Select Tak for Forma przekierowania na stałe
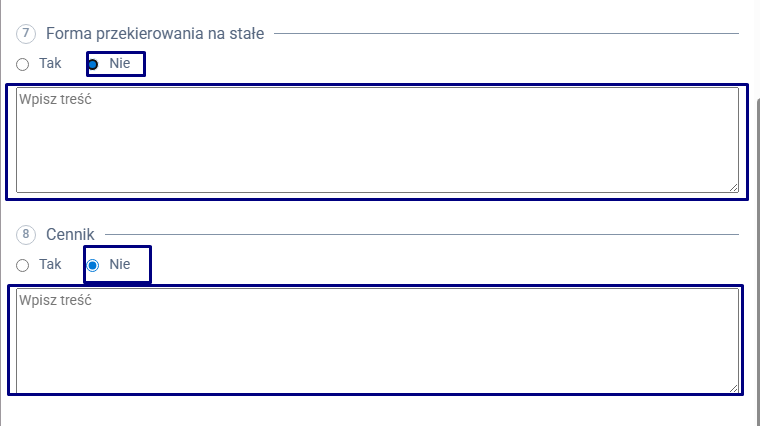Image resolution: width=760 pixels, height=426 pixels. tap(23, 64)
